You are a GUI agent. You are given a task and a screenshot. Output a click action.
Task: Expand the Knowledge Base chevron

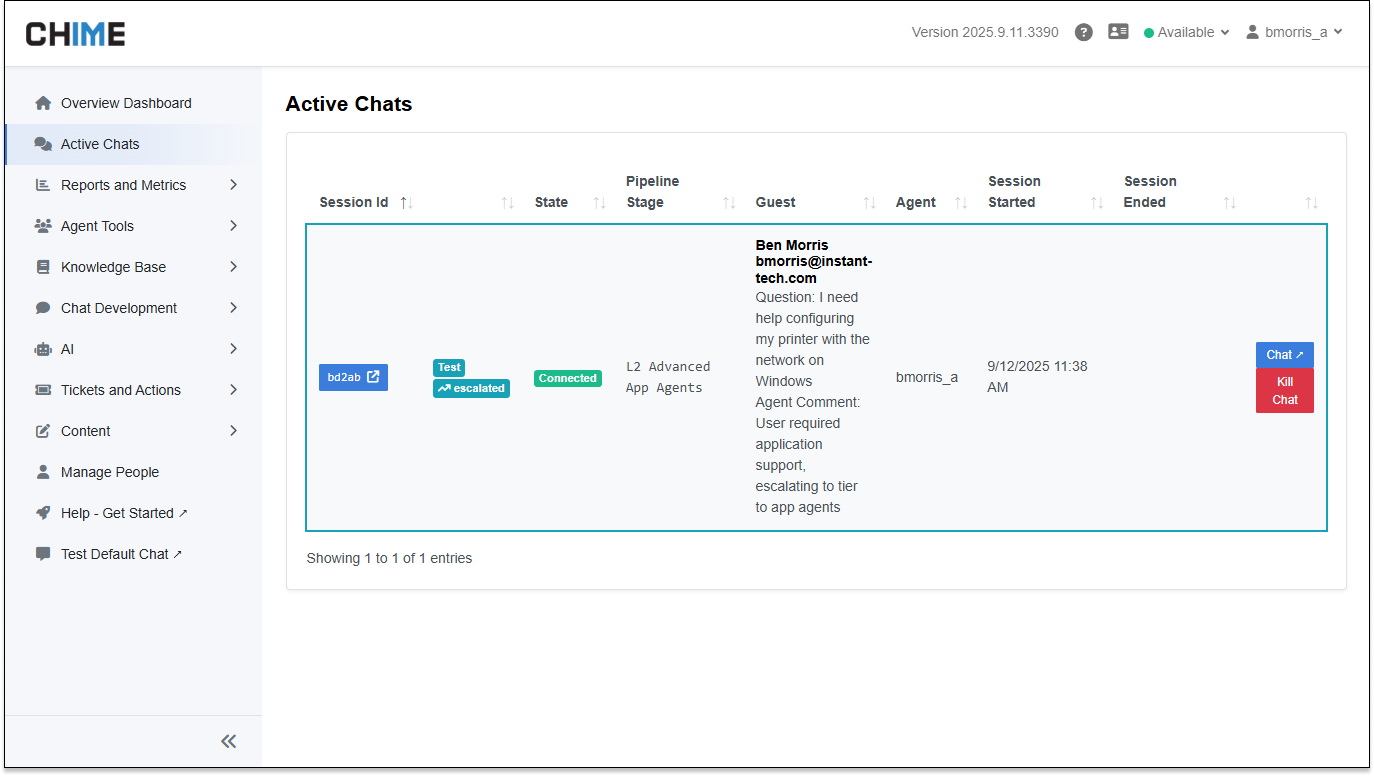coord(233,267)
